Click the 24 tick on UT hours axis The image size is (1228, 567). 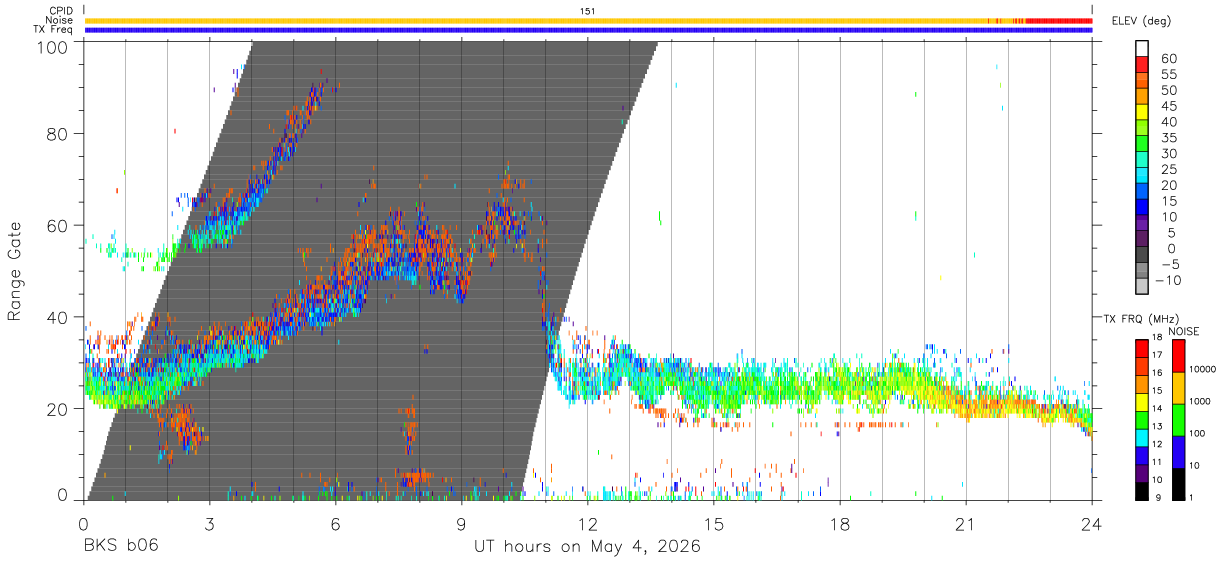pos(1092,524)
